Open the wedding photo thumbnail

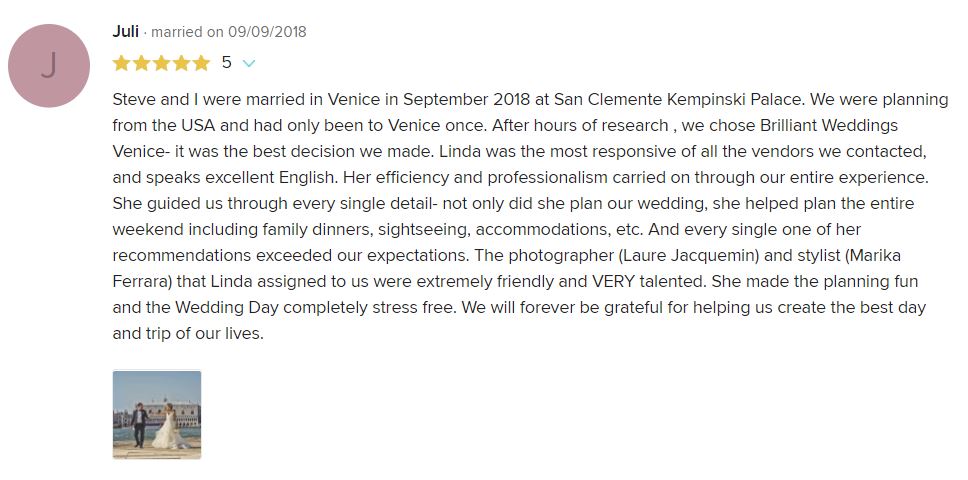click(x=157, y=414)
